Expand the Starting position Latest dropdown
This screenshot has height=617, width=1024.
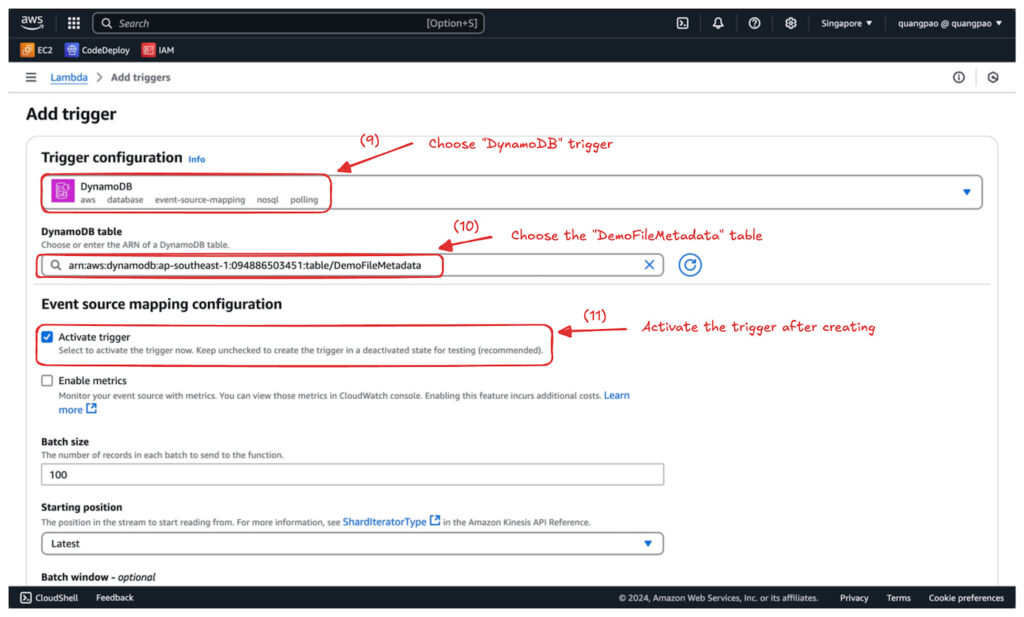coord(353,544)
